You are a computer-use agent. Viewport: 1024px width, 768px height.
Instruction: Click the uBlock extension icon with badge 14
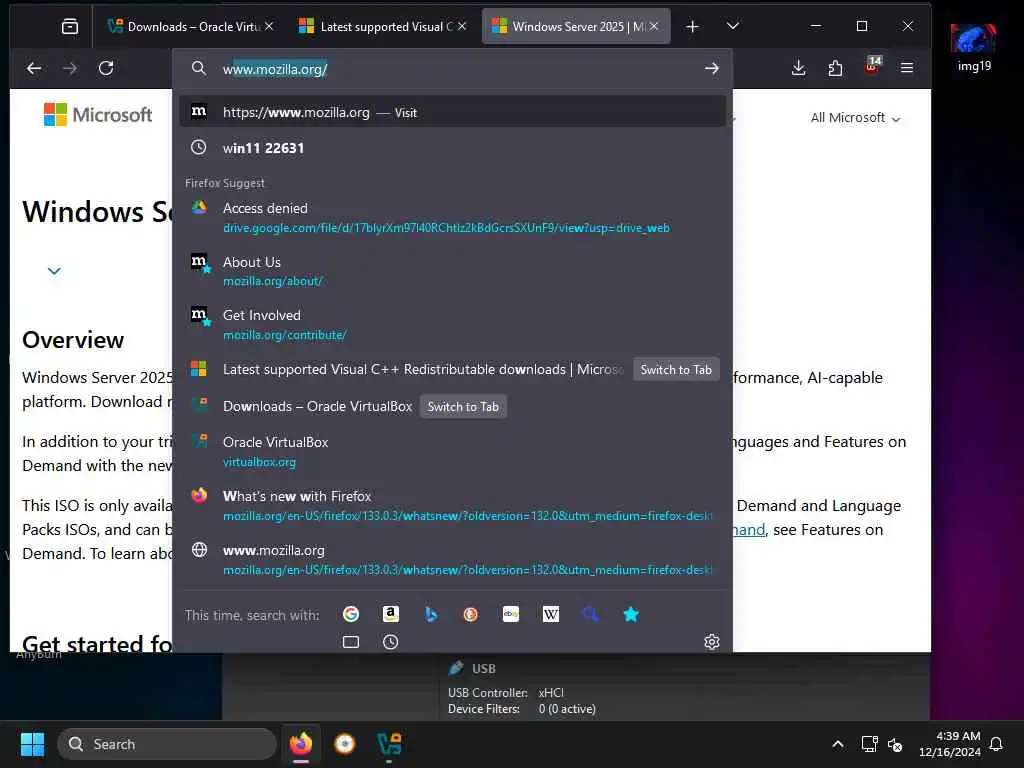pyautogui.click(x=872, y=66)
